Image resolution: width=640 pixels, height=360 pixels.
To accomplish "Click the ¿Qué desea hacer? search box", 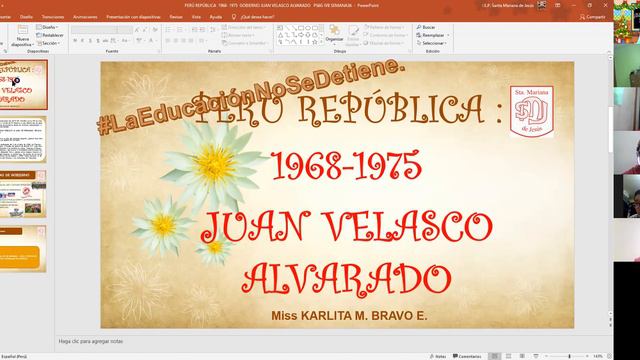I will 257,17.
